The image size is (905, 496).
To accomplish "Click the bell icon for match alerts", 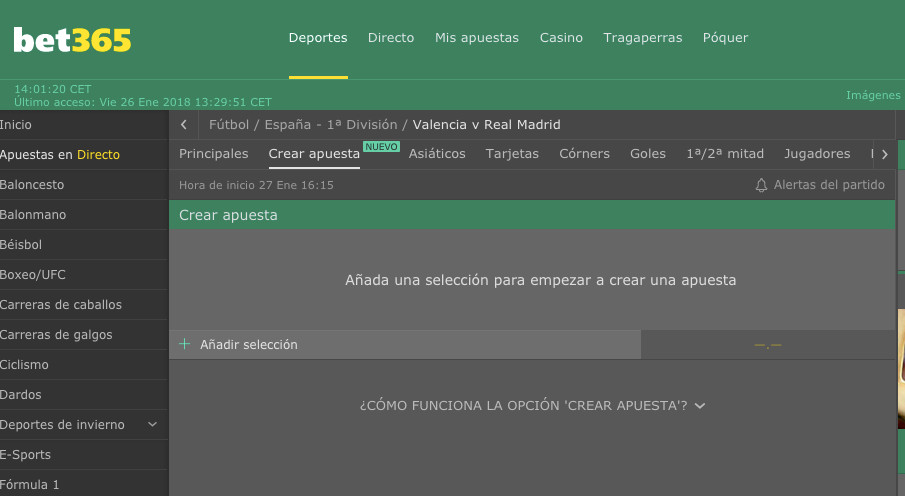I will pyautogui.click(x=761, y=185).
